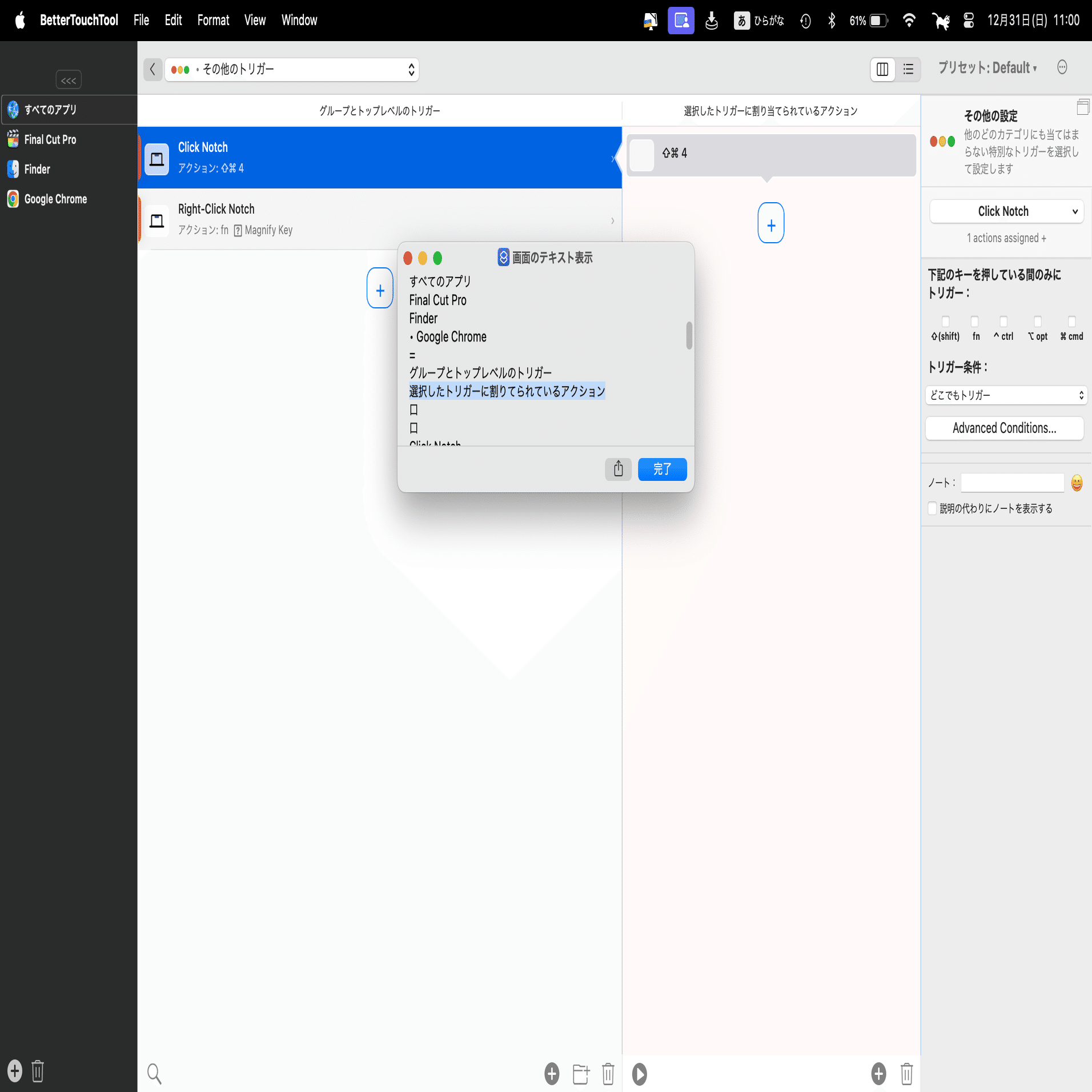The image size is (1092, 1092).
Task: Go back using the left chevron button
Action: [x=152, y=69]
